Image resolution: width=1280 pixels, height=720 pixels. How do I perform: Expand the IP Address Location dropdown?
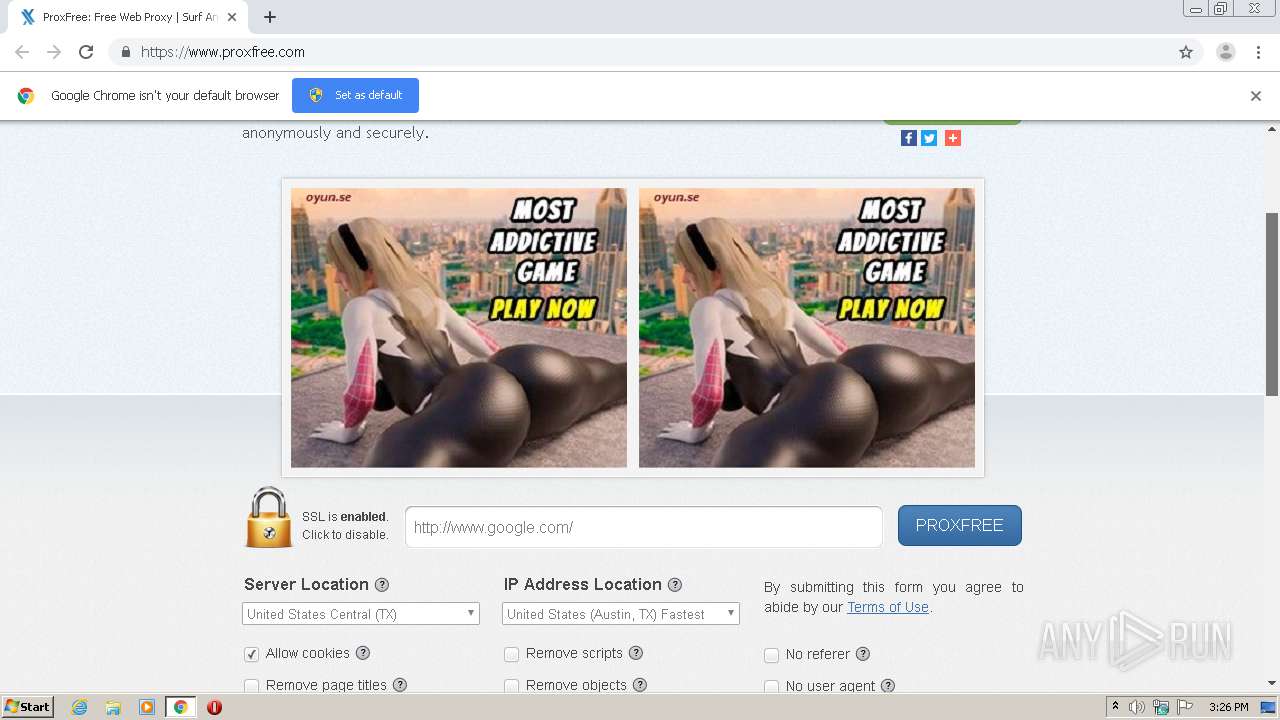[621, 614]
